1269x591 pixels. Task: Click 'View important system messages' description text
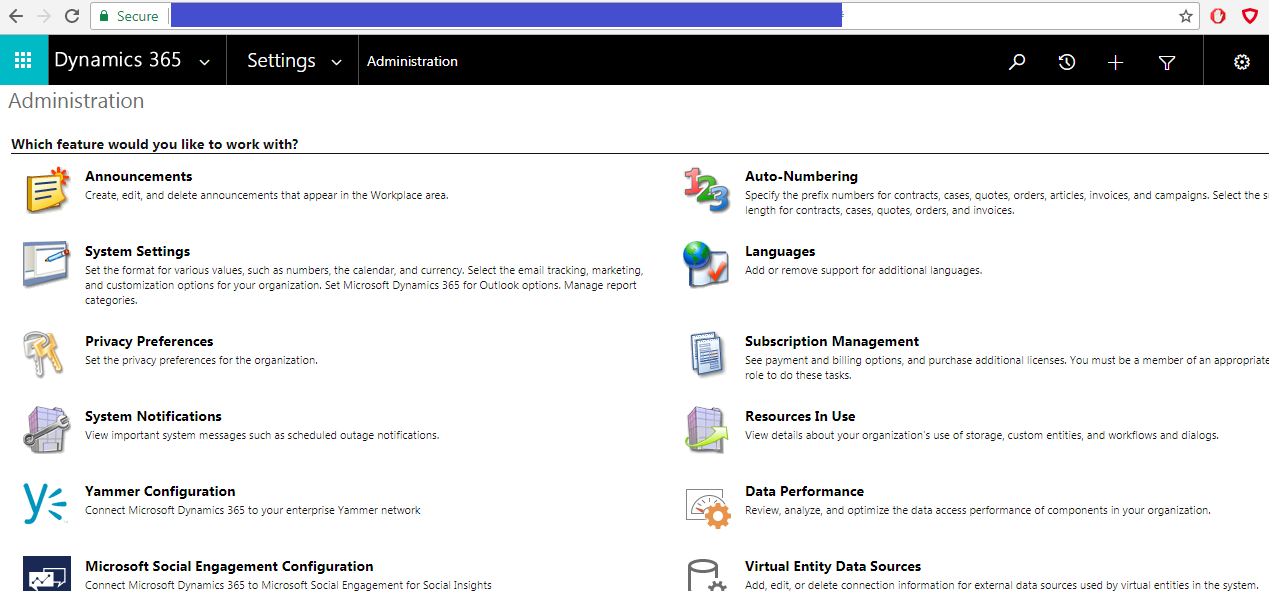click(x=262, y=435)
